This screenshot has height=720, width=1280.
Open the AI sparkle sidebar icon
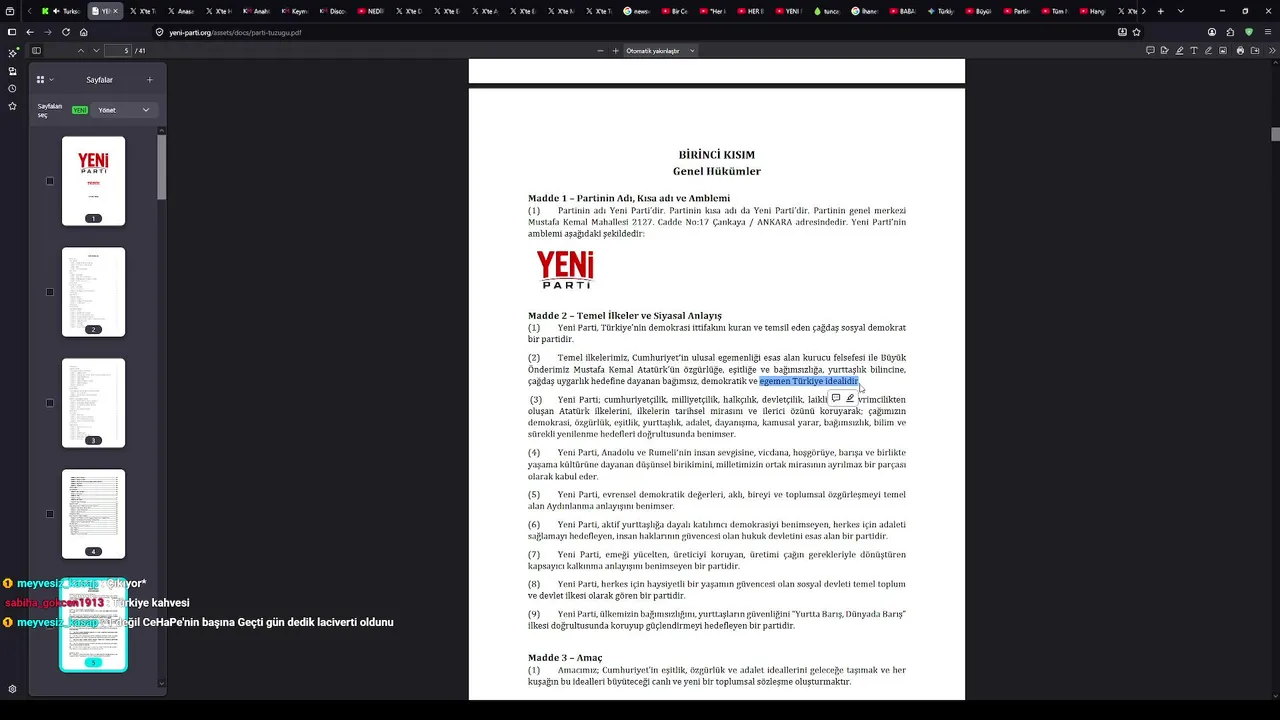[12, 53]
